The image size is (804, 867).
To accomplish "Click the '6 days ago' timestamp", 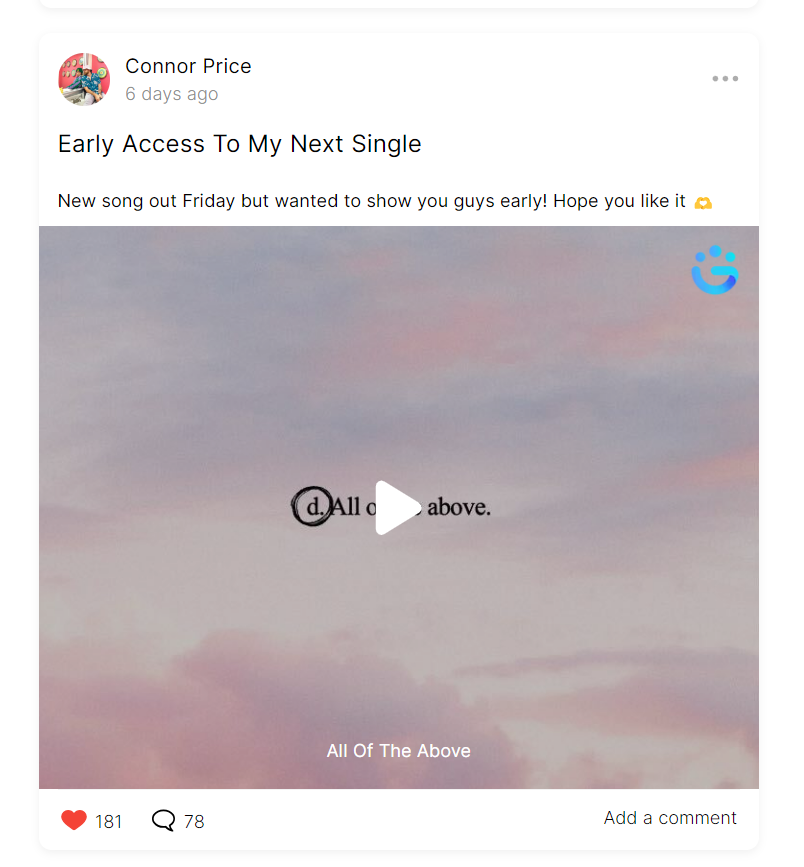I will point(171,94).
